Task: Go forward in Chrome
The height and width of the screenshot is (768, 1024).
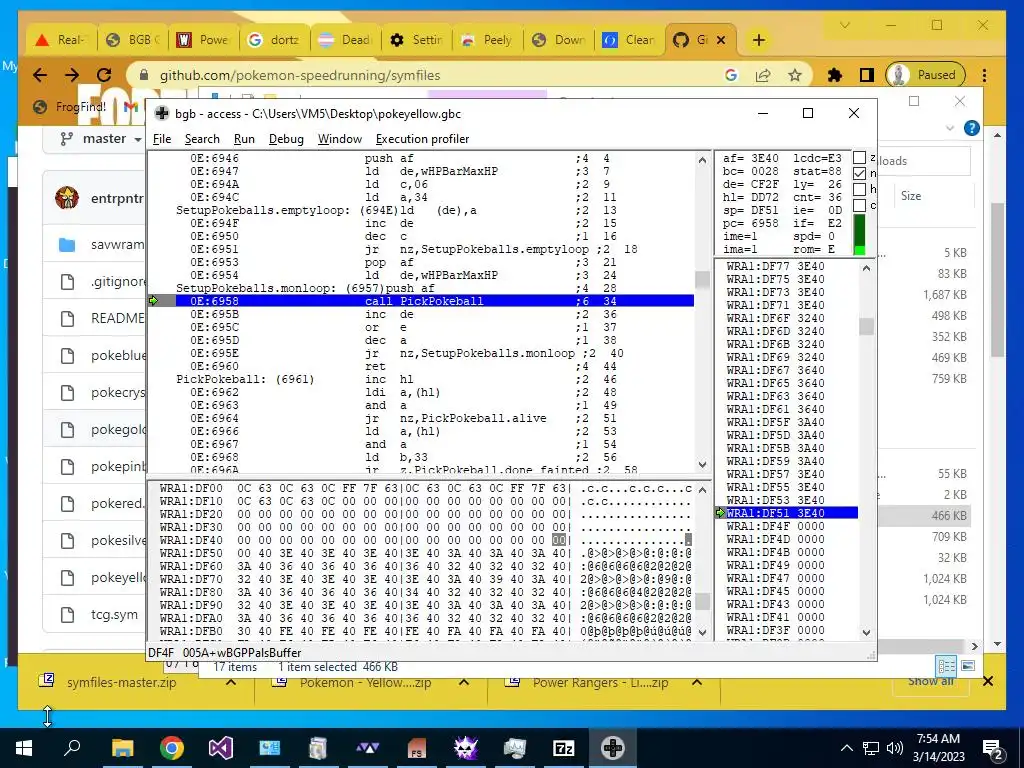Action: [72, 75]
